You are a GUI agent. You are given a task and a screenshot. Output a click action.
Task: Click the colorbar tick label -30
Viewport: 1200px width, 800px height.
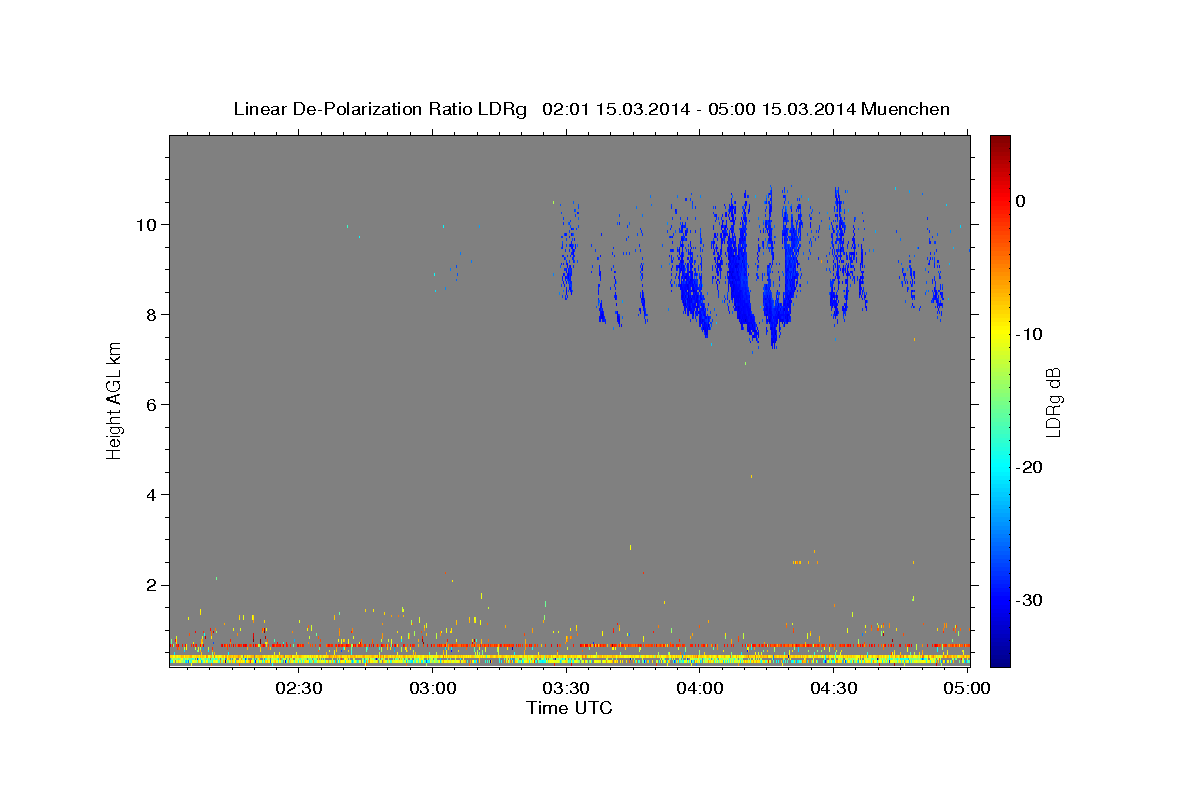pos(1029,600)
